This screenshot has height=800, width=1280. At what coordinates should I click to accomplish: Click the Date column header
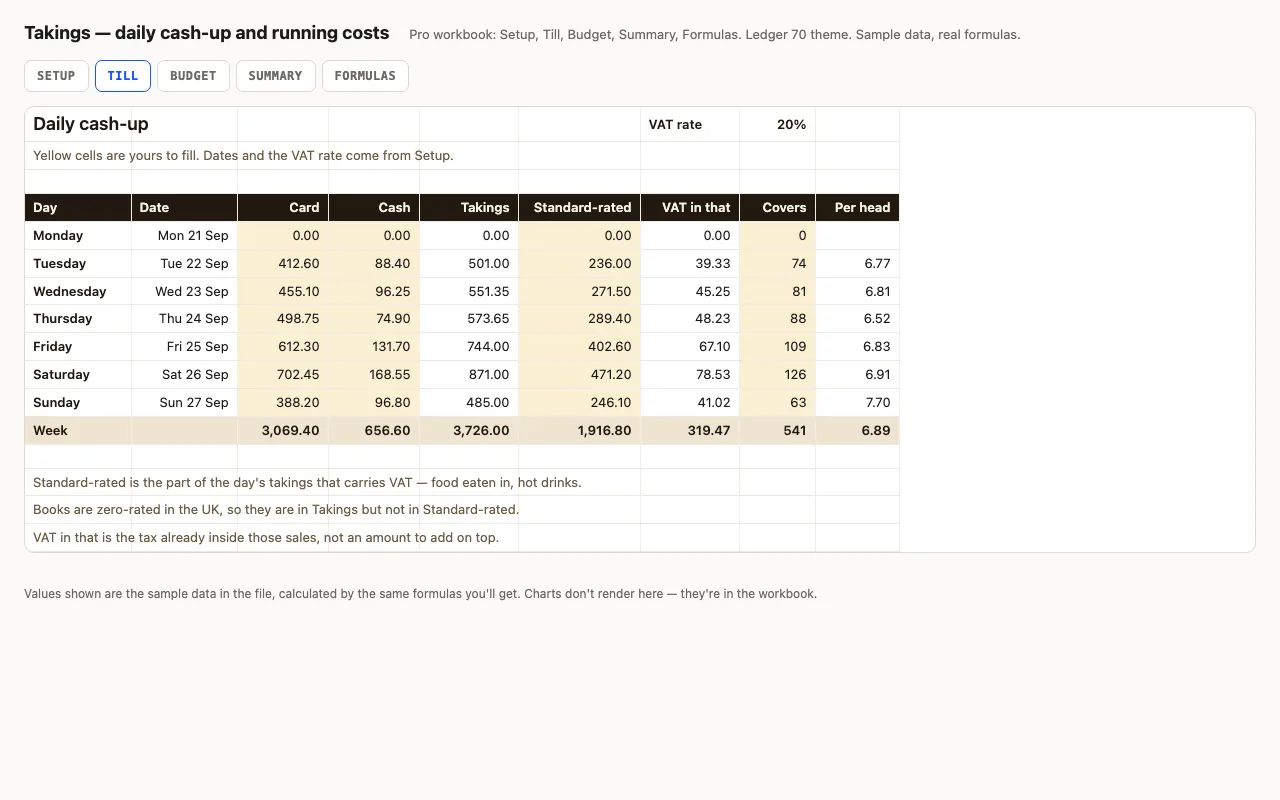coord(184,208)
